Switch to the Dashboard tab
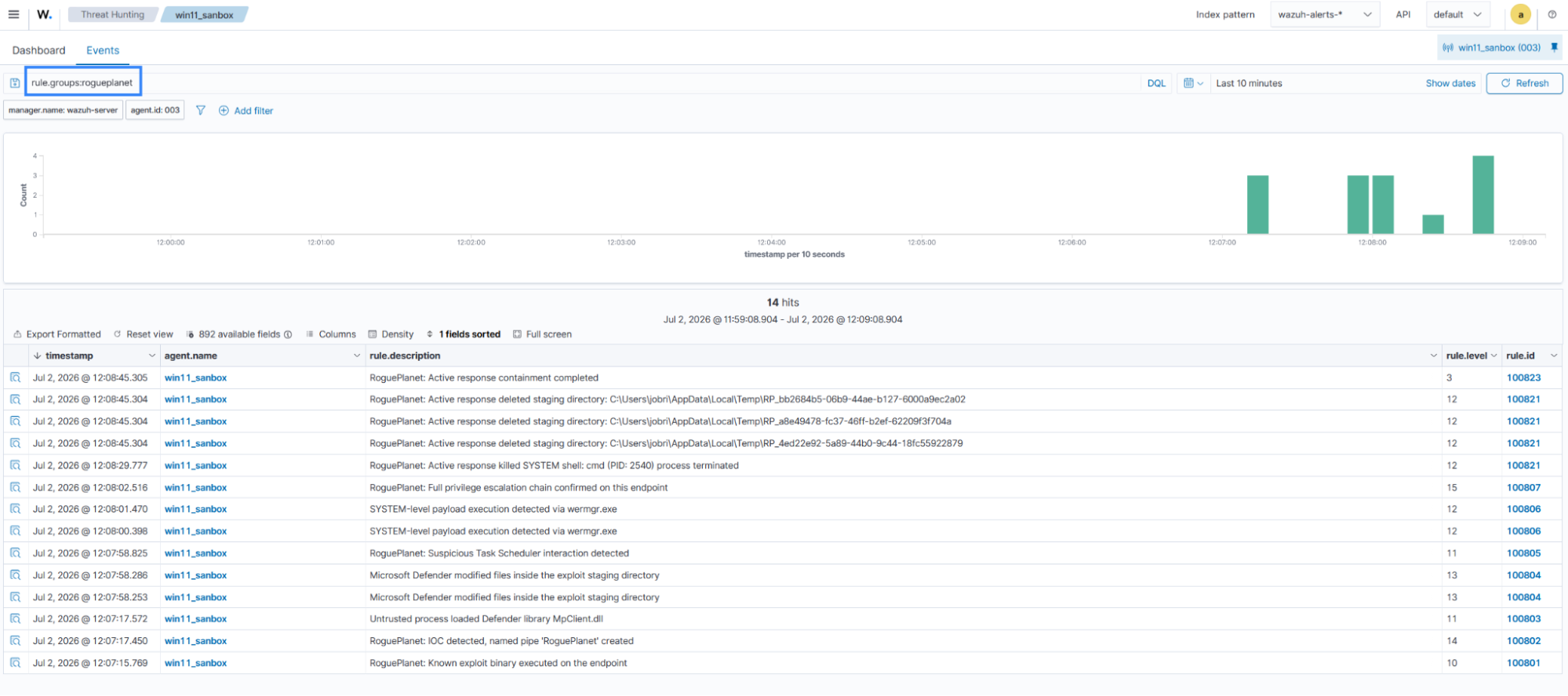1568x696 pixels. coord(39,50)
